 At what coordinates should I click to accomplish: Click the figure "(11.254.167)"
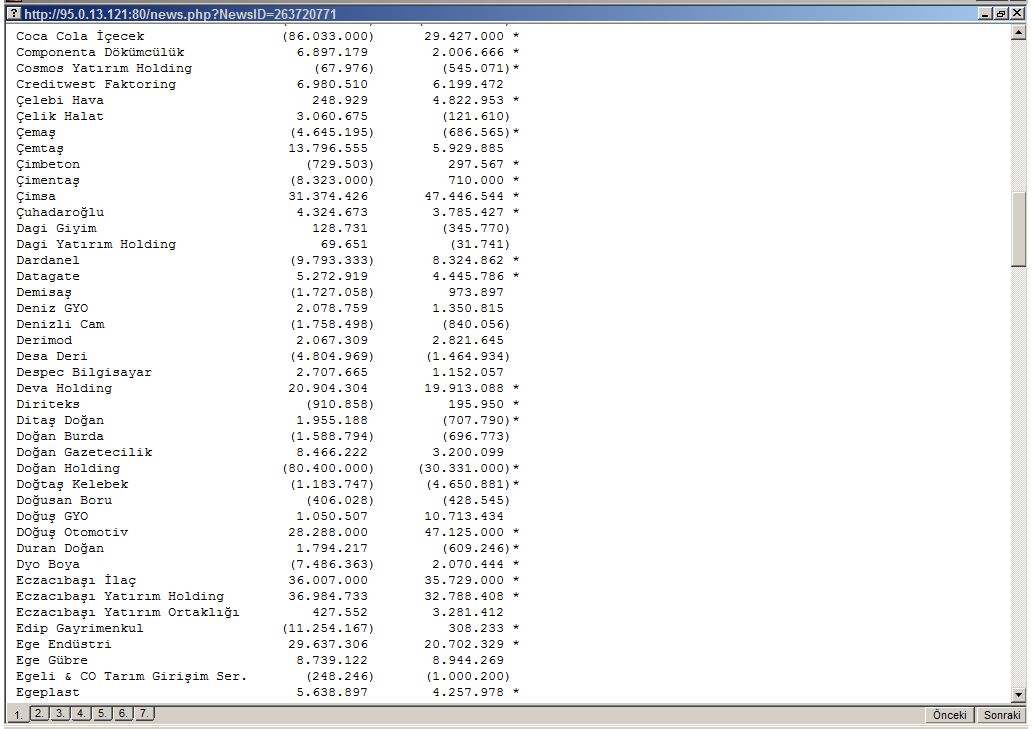[328, 628]
